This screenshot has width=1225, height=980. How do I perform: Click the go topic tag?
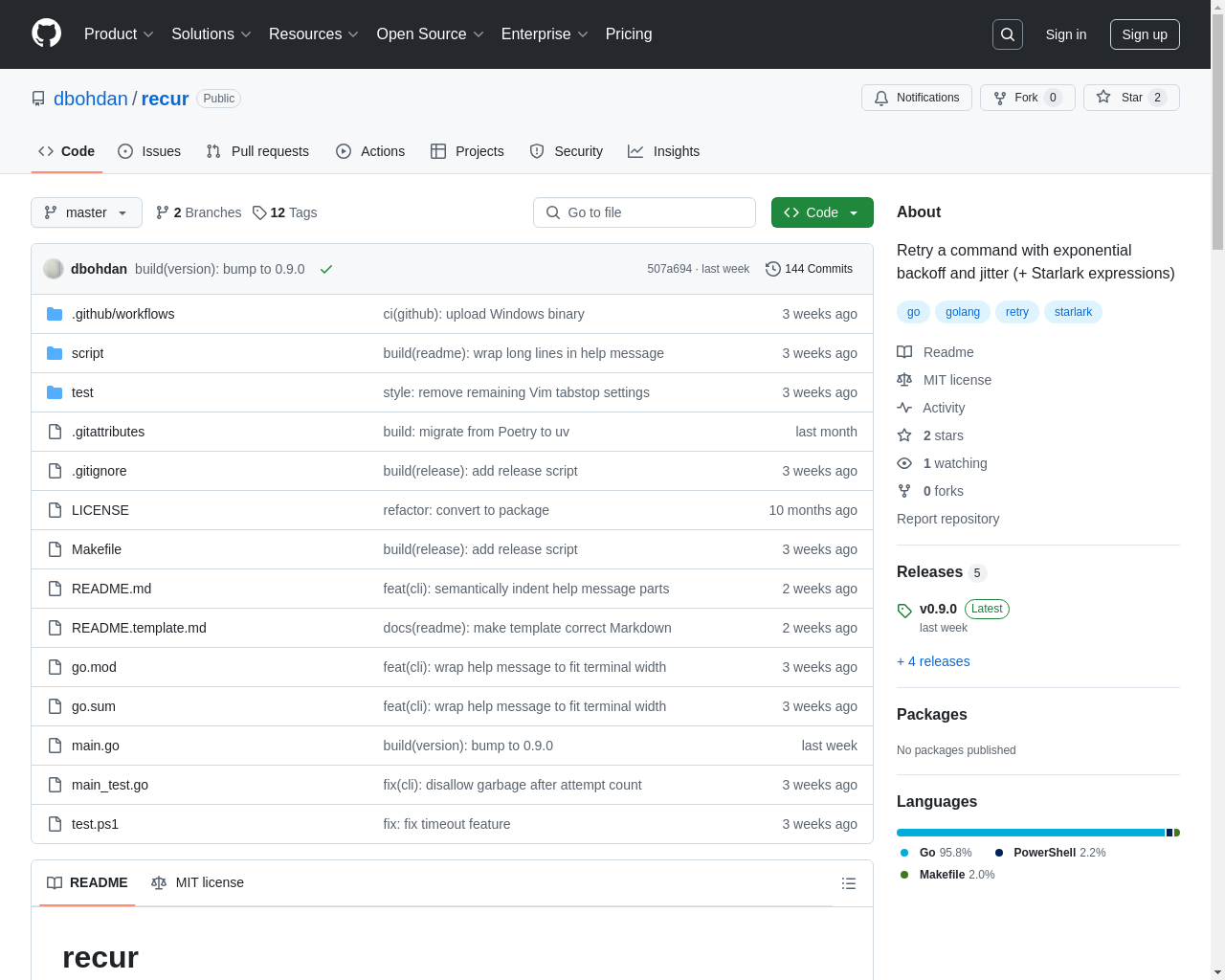[913, 312]
